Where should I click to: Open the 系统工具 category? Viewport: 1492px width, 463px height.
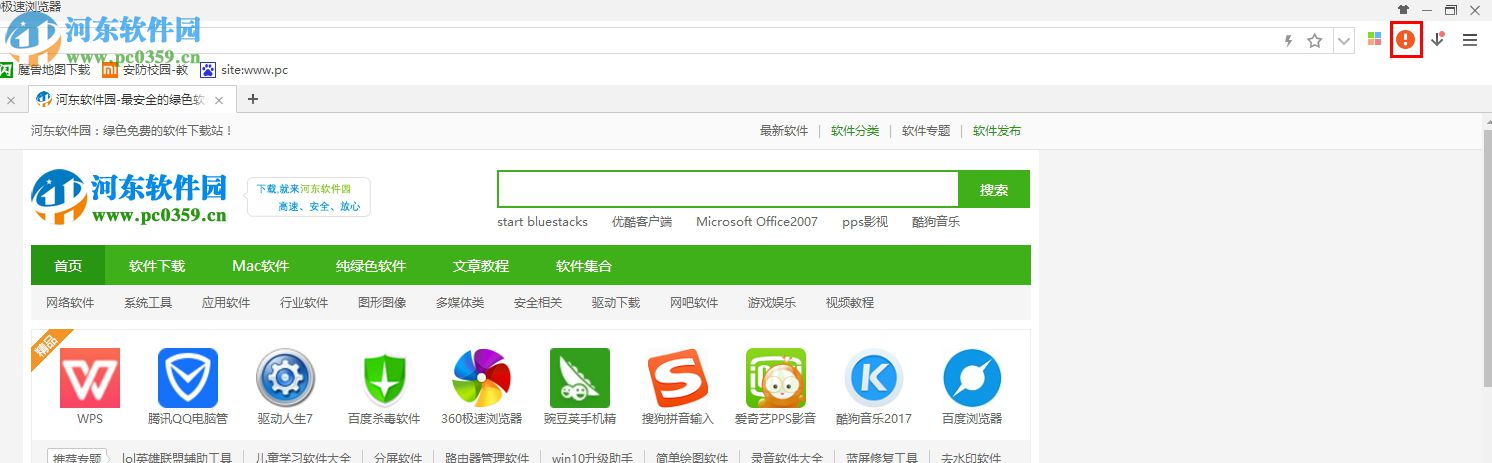coord(148,303)
